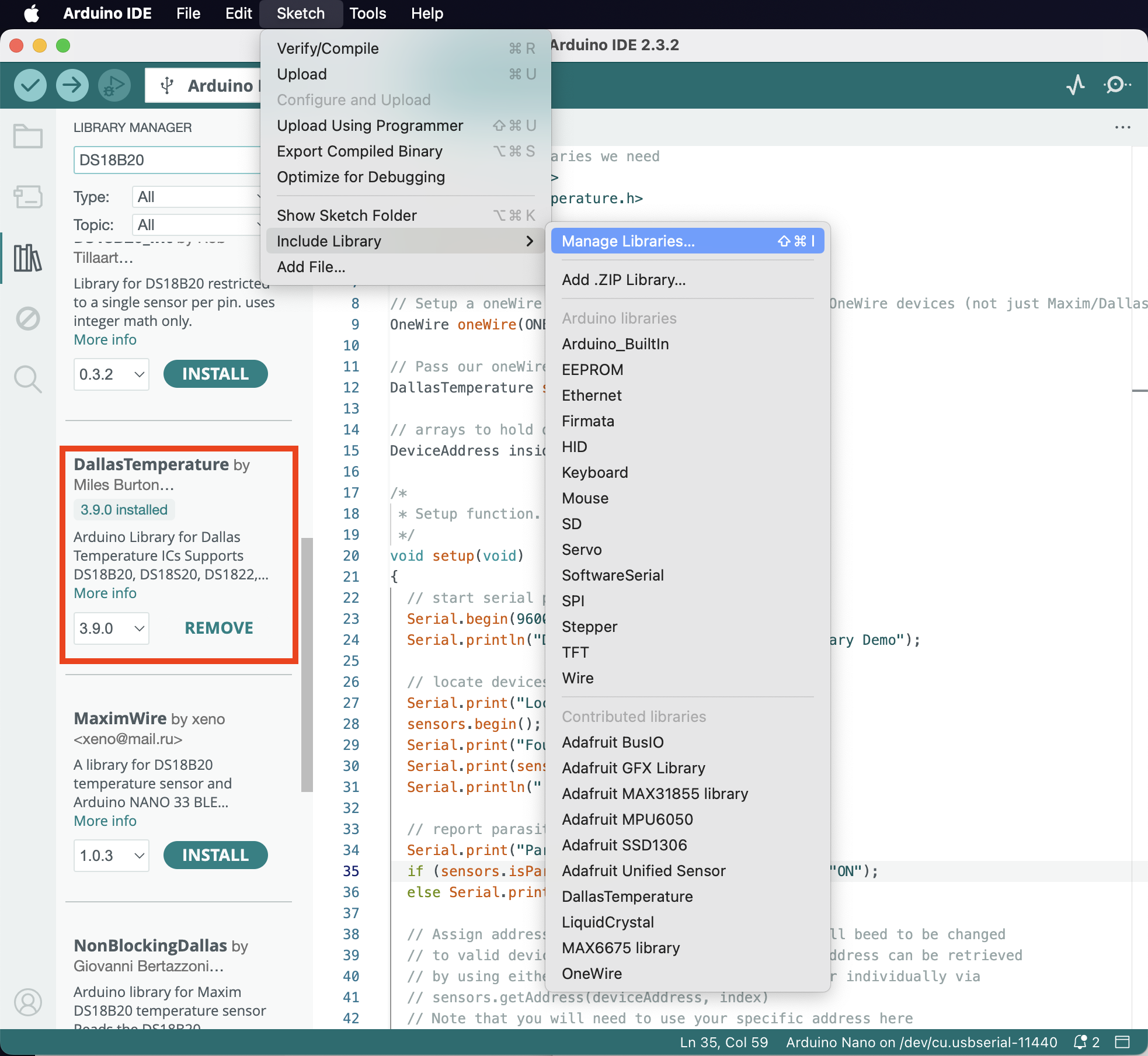Click the Upload arrow button in toolbar

click(72, 85)
